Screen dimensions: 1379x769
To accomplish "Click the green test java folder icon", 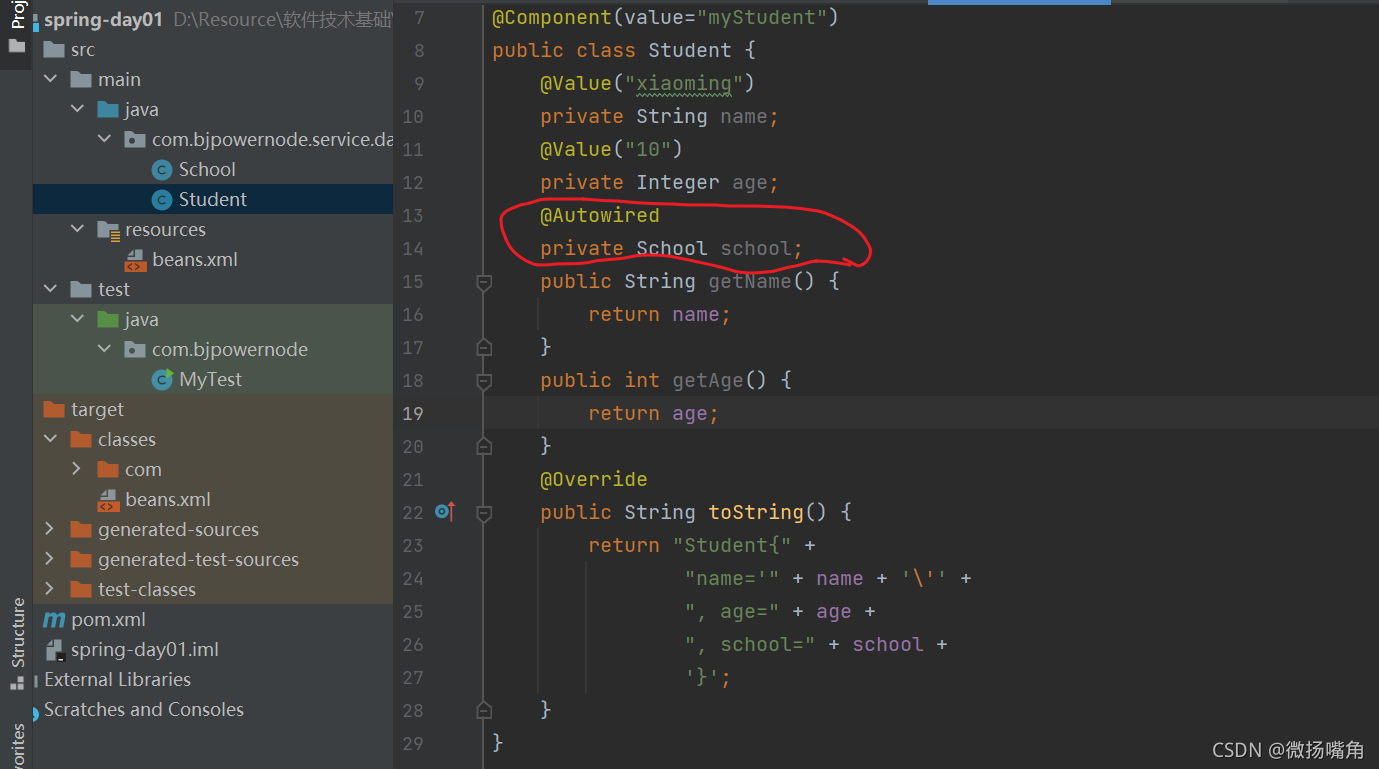I will click(x=108, y=320).
